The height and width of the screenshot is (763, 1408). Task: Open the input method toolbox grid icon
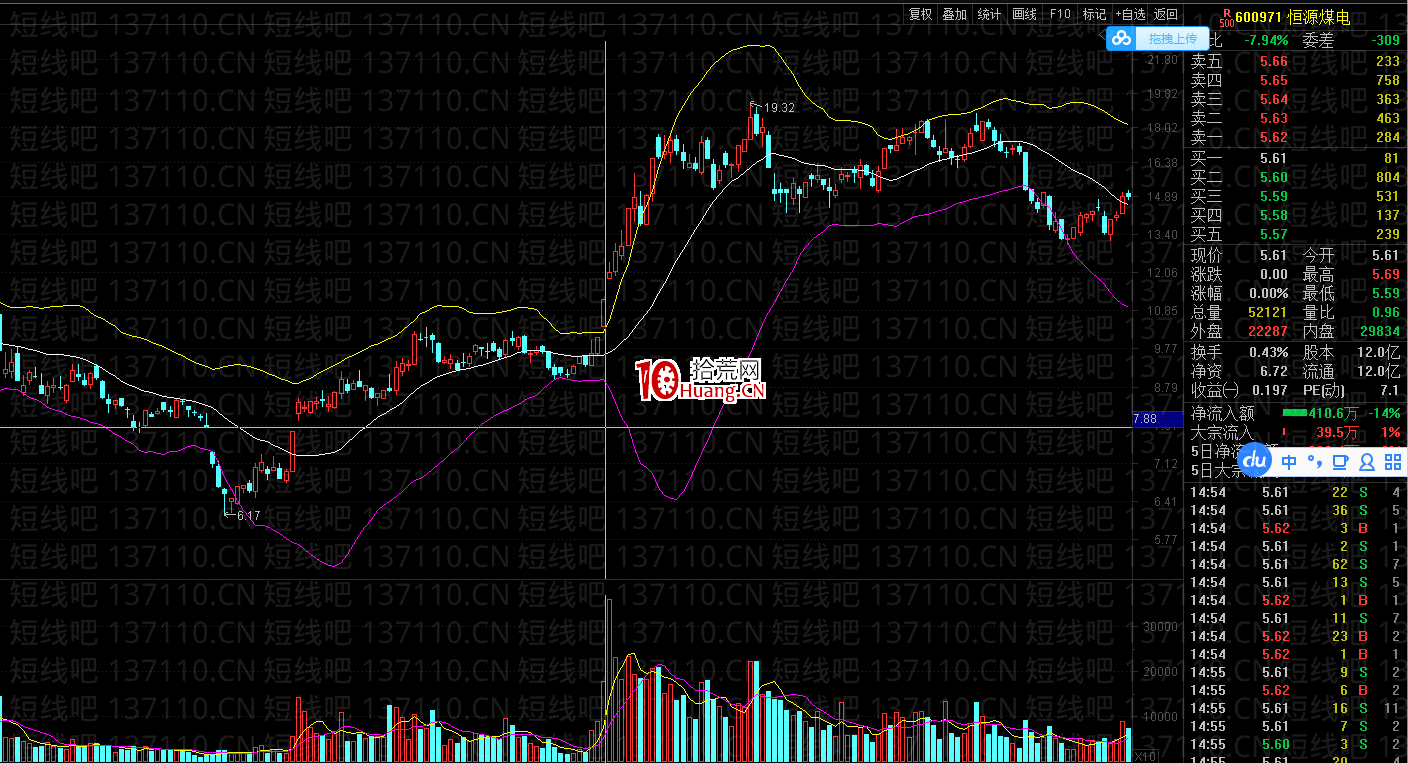coord(1392,462)
